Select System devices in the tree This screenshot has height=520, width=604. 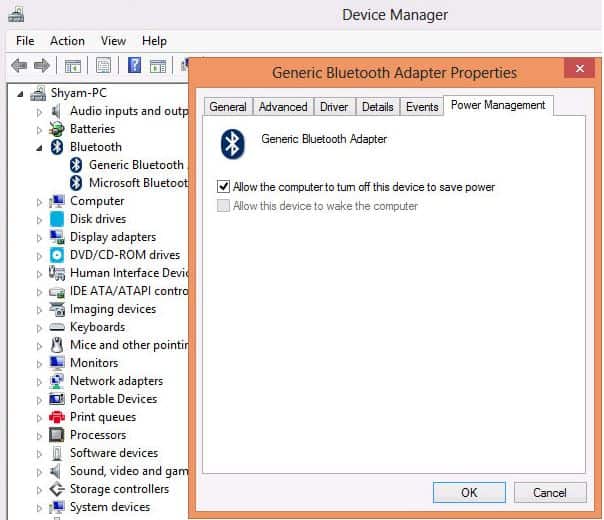[110, 507]
